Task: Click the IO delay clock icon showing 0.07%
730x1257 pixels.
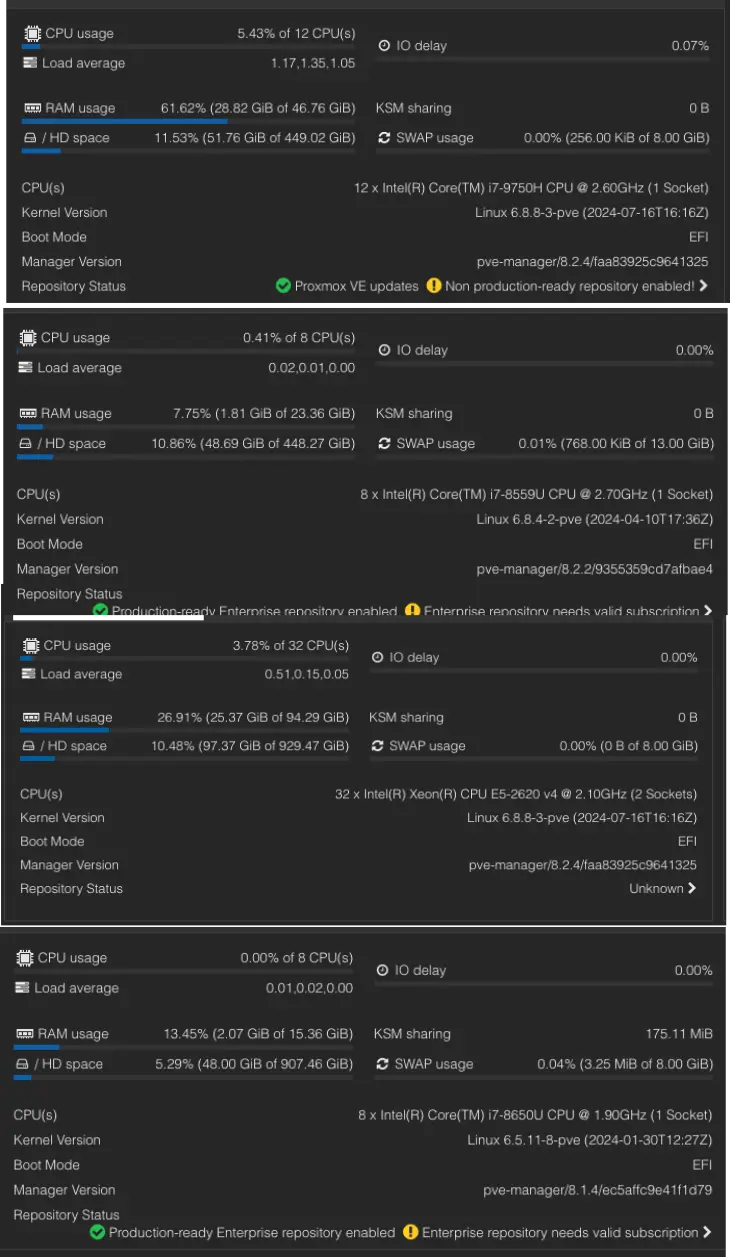Action: pyautogui.click(x=384, y=46)
